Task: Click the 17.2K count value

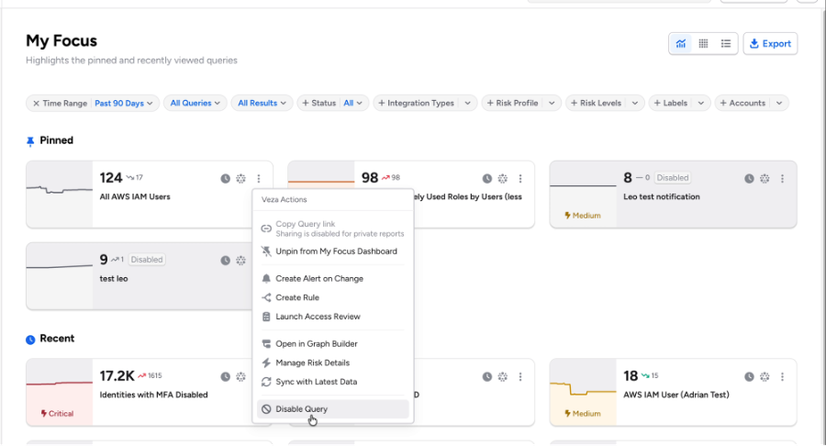Action: pos(117,376)
